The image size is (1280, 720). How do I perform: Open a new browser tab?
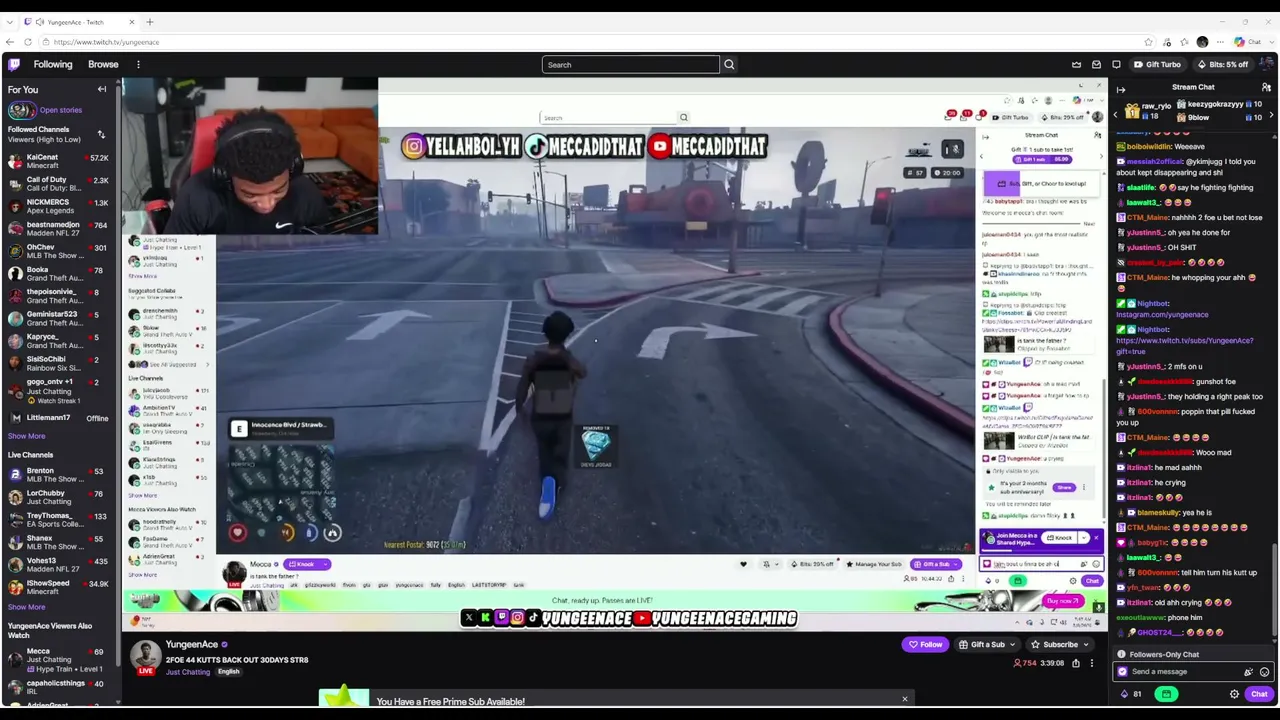coord(150,22)
